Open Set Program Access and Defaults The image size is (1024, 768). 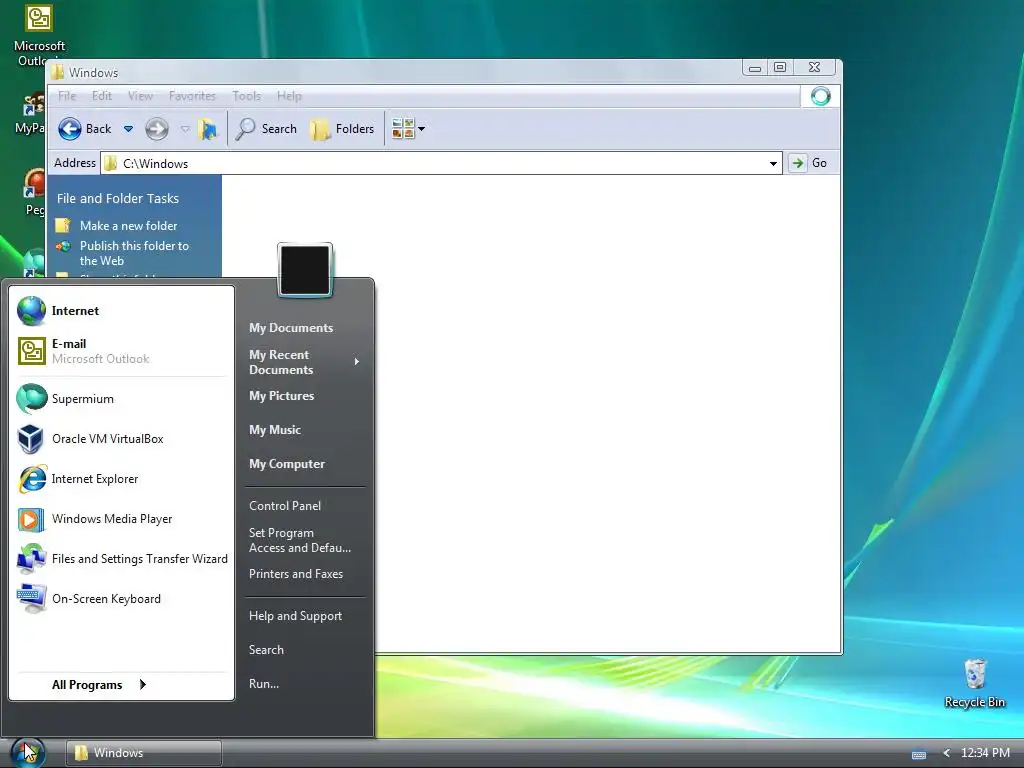tap(300, 540)
